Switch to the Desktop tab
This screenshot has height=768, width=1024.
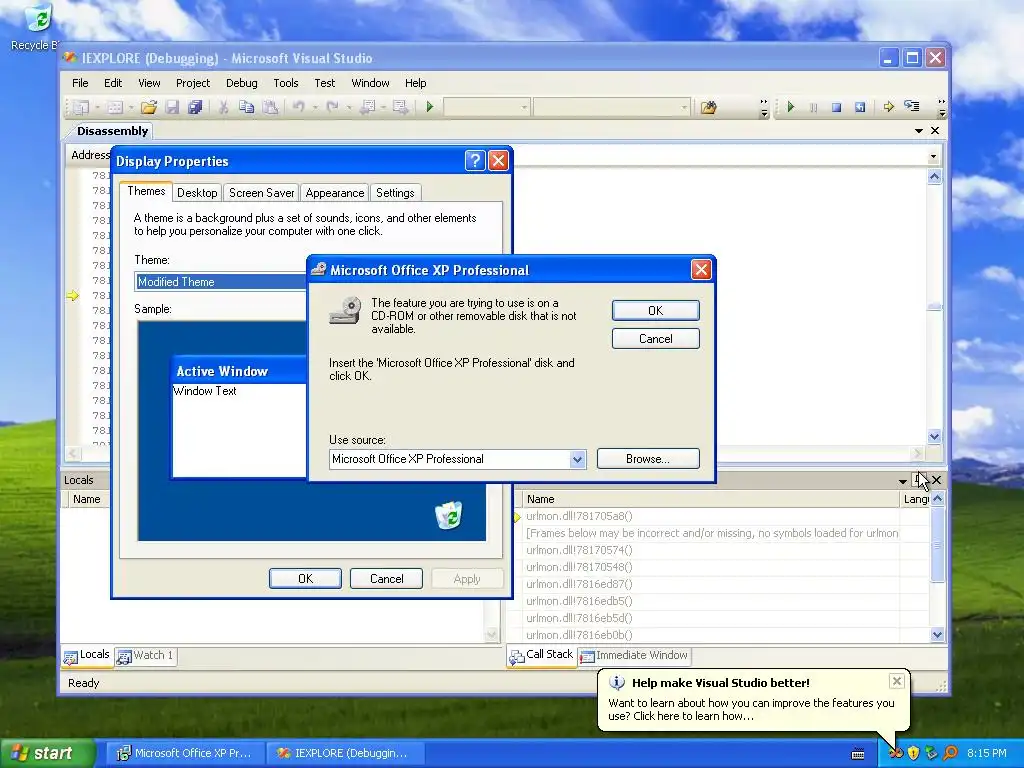click(x=197, y=193)
